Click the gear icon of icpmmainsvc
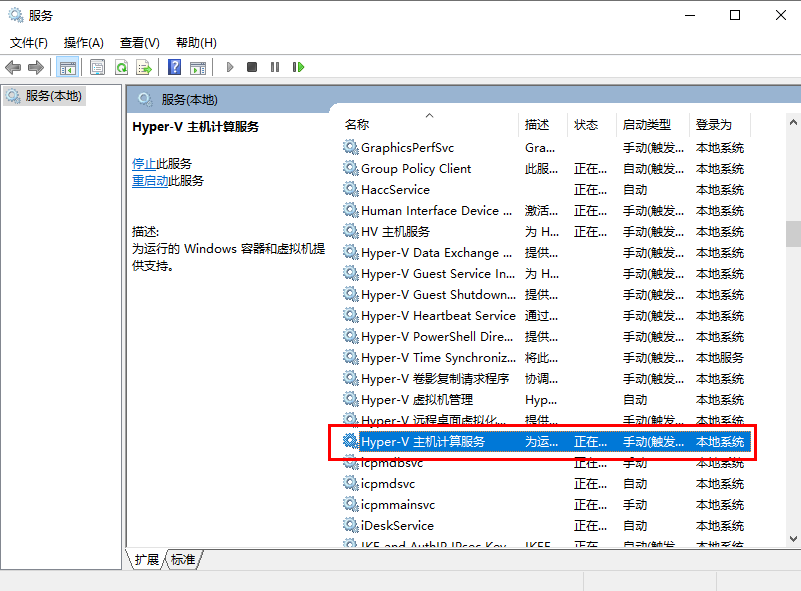 tap(350, 505)
